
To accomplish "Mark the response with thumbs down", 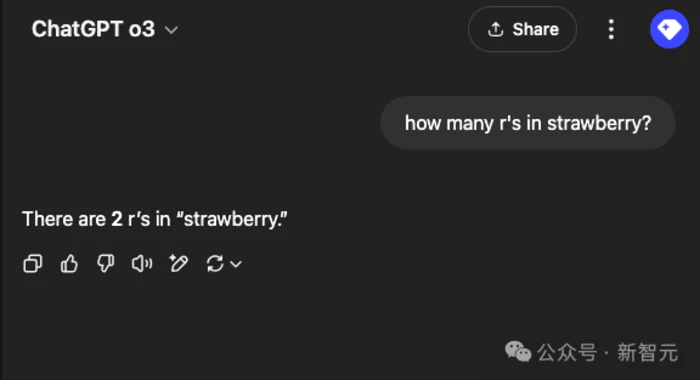I will [x=106, y=263].
